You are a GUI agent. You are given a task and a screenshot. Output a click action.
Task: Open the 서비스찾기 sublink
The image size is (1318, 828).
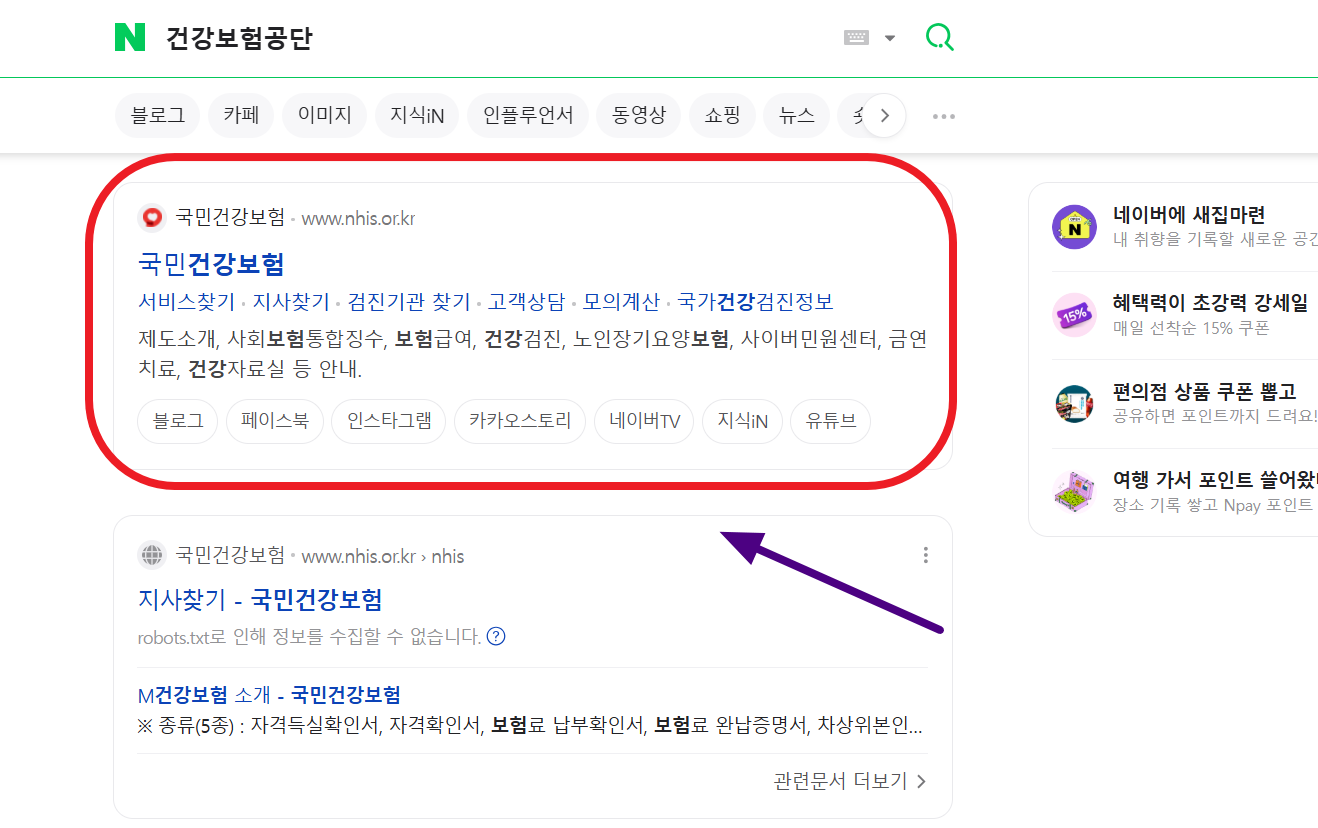(187, 302)
